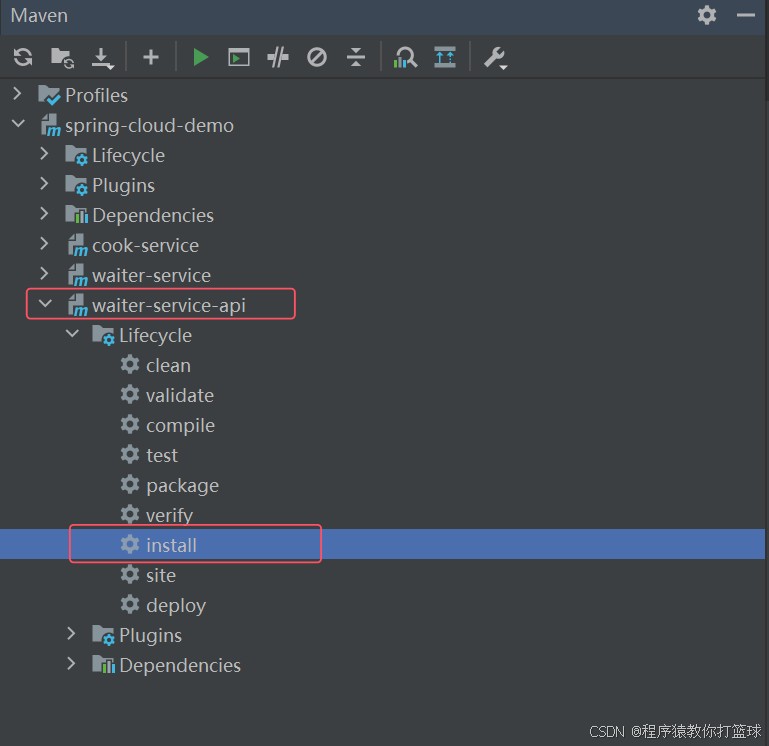
Task: Show dependencies diagram icon
Action: click(405, 58)
